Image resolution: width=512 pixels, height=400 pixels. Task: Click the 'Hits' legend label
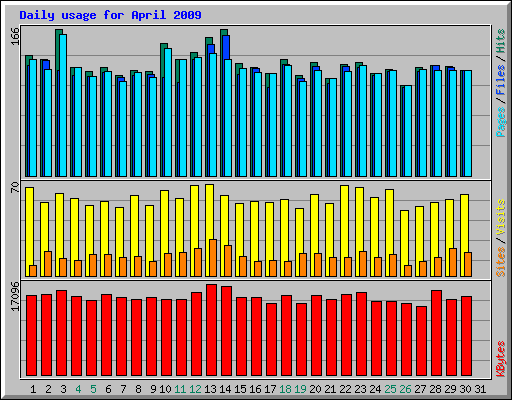(501, 41)
